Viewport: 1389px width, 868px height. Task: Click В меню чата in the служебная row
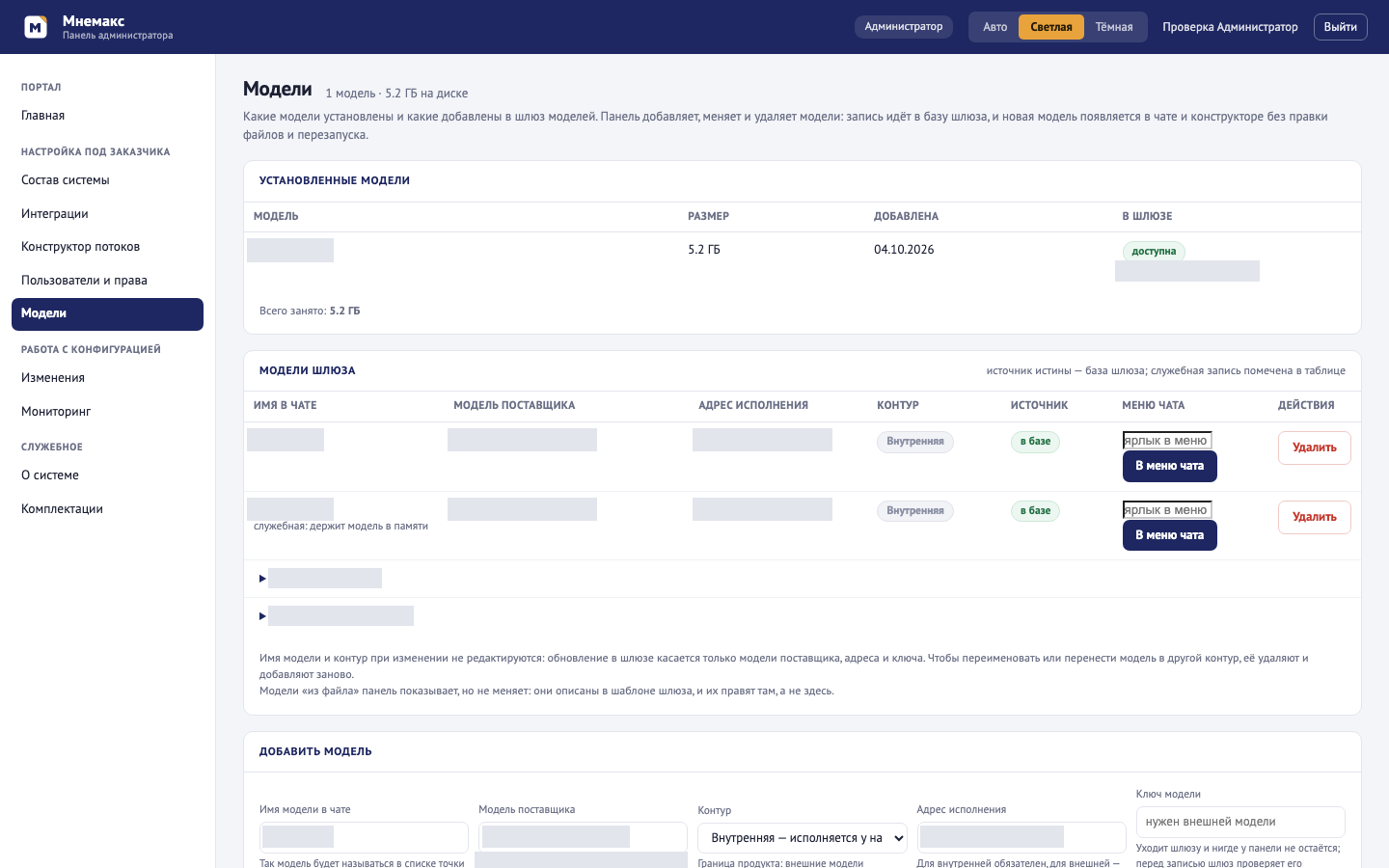1170,535
